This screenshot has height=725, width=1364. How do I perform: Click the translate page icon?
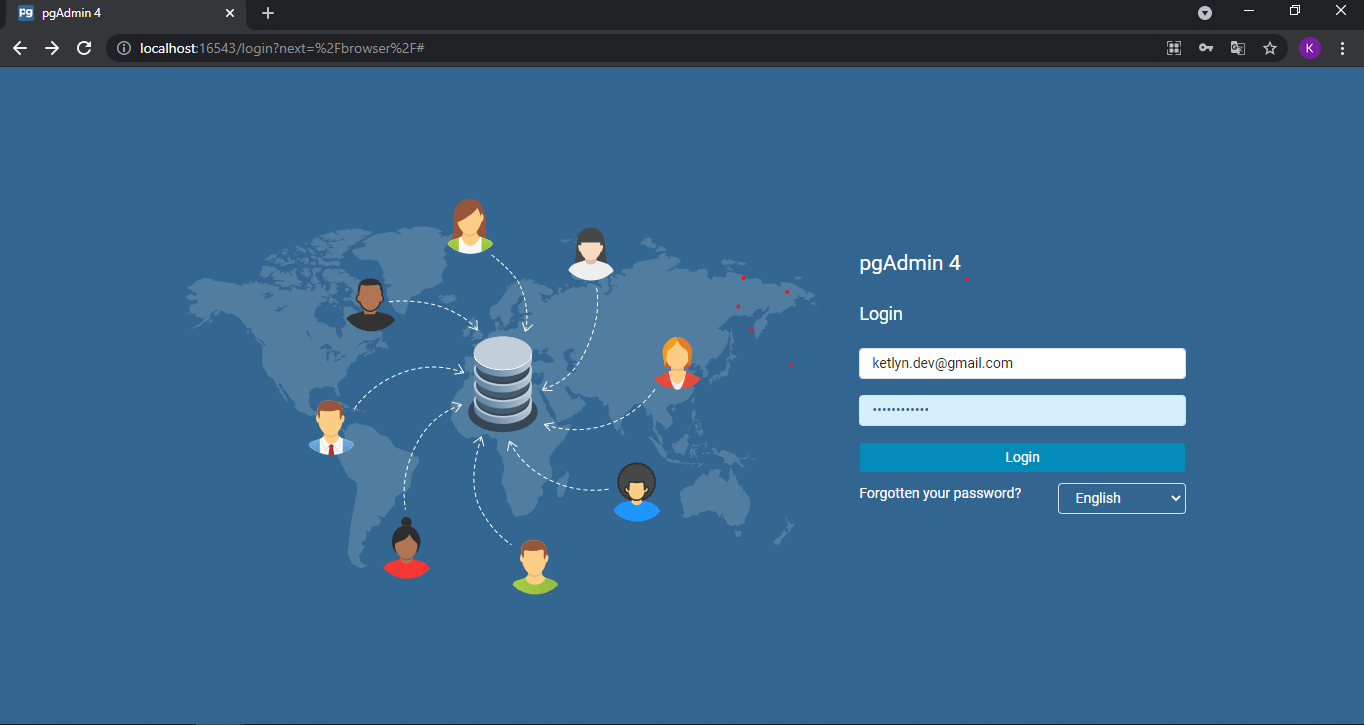tap(1238, 48)
